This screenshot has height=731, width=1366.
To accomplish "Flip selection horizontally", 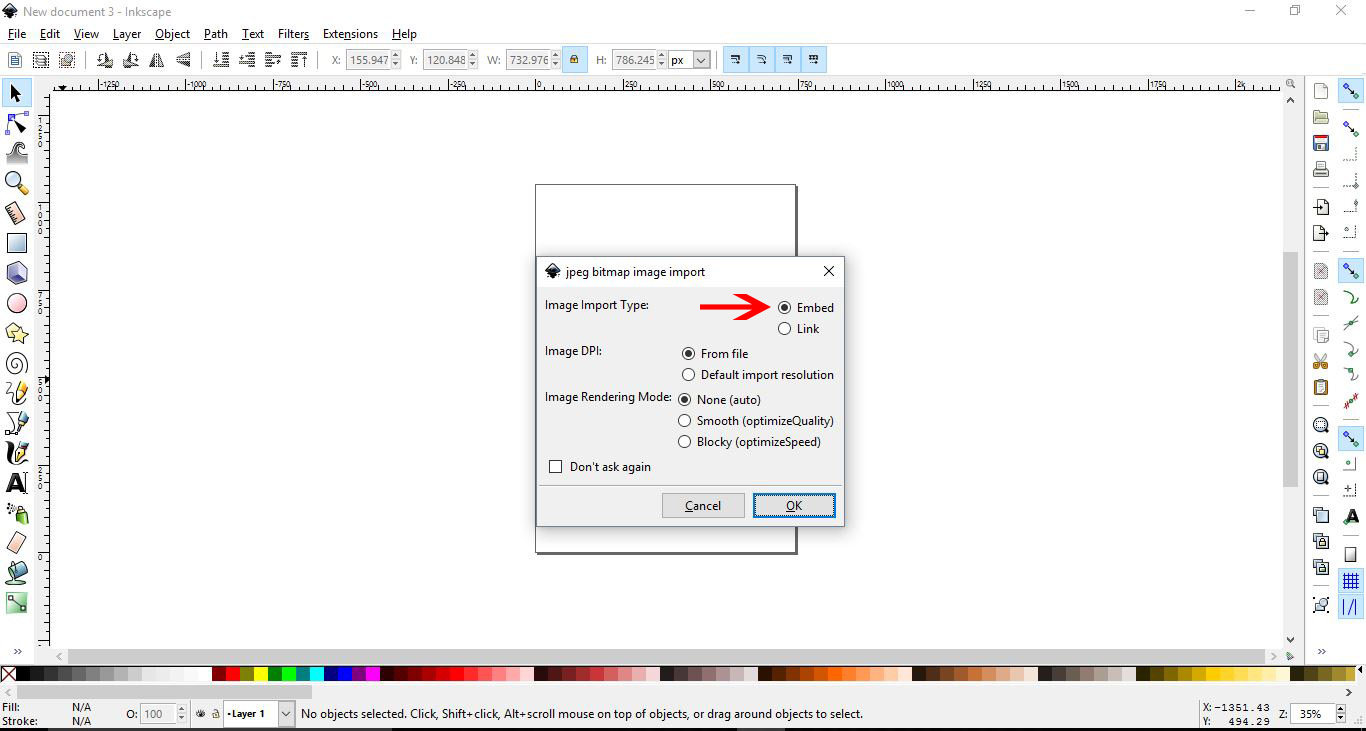I will [x=157, y=60].
